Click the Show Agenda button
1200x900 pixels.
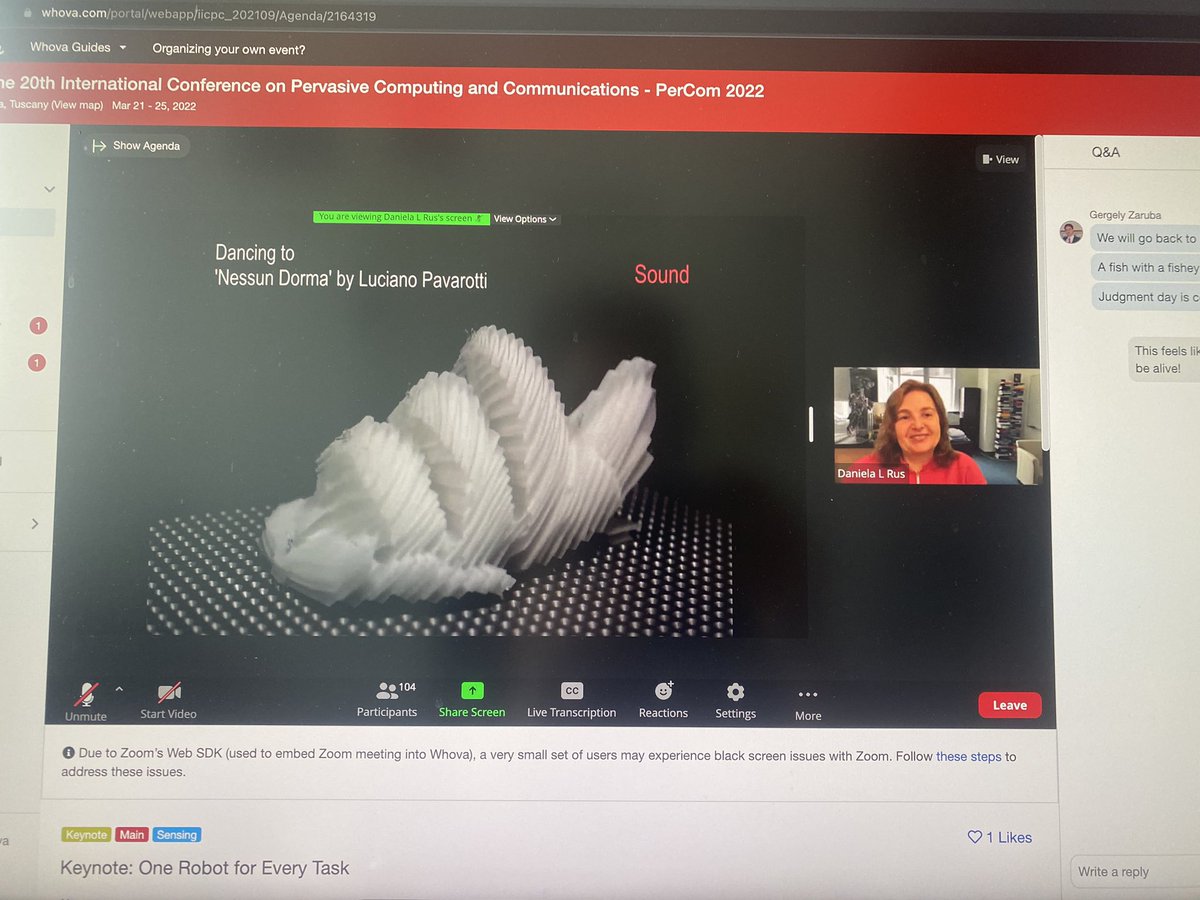(x=136, y=146)
